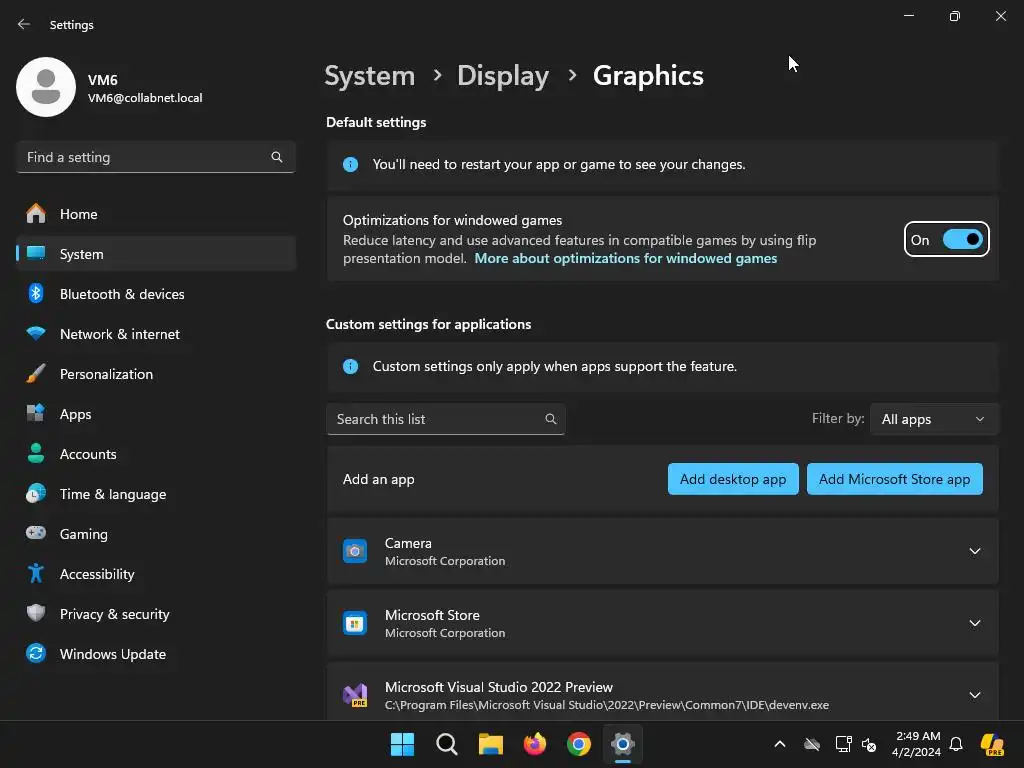Viewport: 1024px width, 768px height.
Task: Click the Search this list field
Action: click(x=445, y=419)
